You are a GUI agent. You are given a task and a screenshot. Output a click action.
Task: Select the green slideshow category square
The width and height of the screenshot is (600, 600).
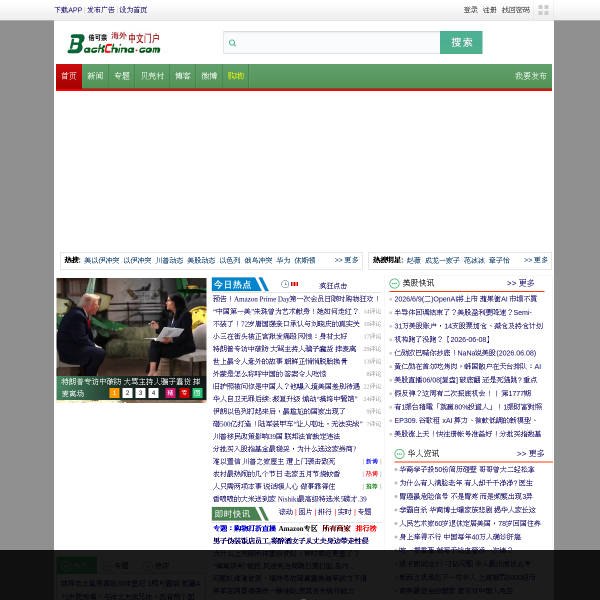tap(197, 393)
